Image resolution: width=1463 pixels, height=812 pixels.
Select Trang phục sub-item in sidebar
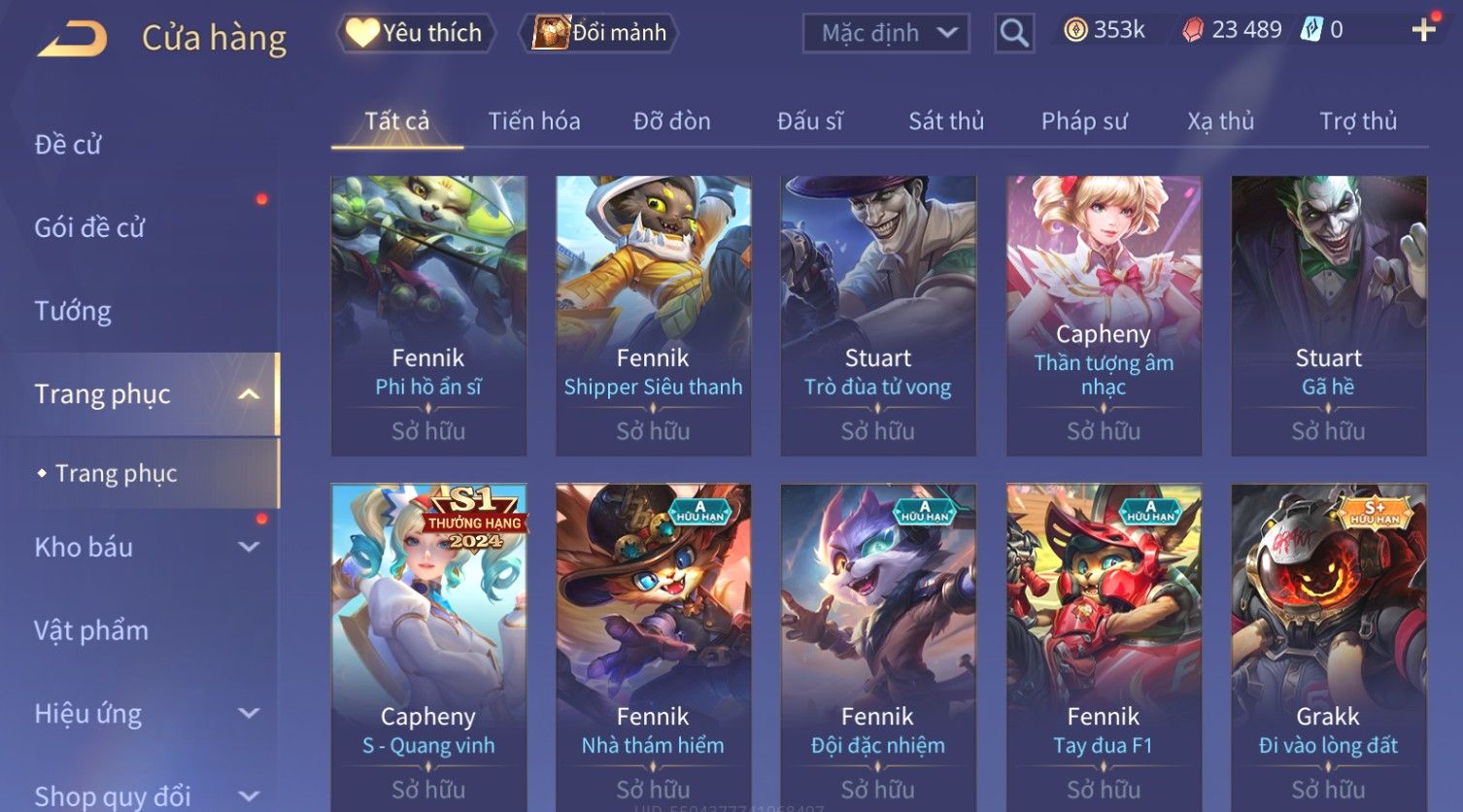click(116, 473)
